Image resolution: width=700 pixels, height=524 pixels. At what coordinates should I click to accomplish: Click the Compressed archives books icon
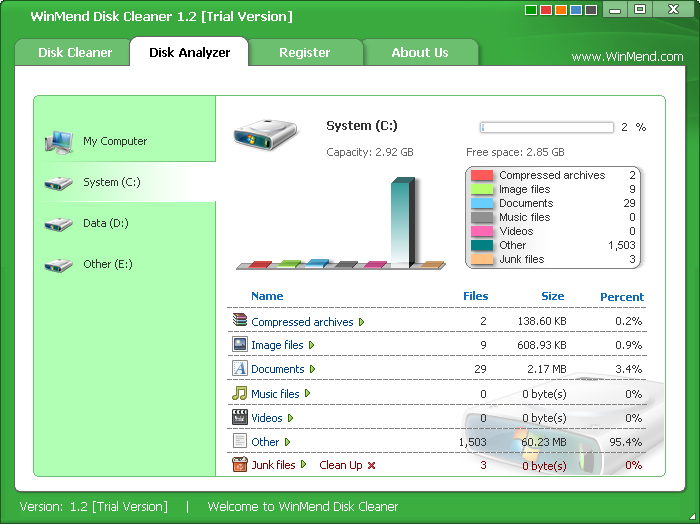[x=240, y=320]
